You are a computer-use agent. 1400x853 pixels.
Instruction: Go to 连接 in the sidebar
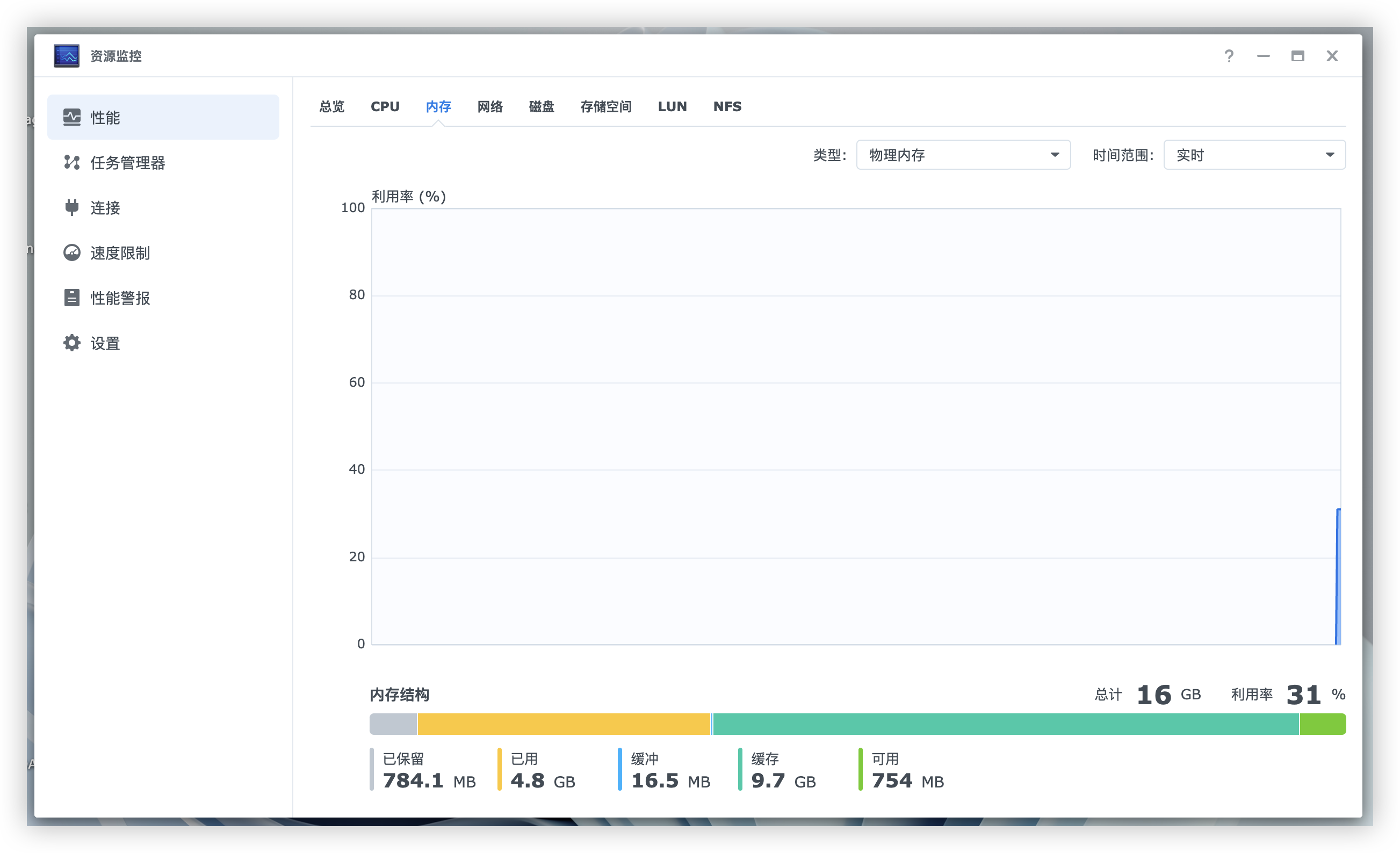coord(163,207)
